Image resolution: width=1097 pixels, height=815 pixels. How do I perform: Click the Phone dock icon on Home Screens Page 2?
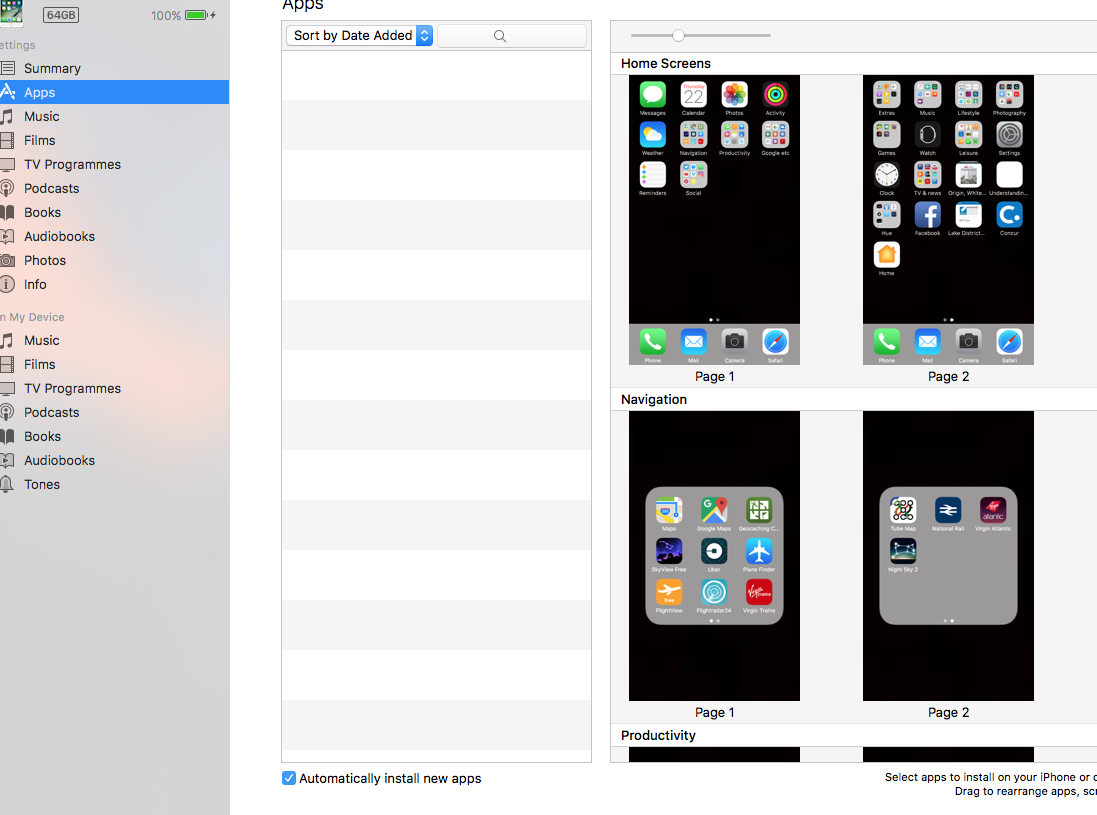886,341
